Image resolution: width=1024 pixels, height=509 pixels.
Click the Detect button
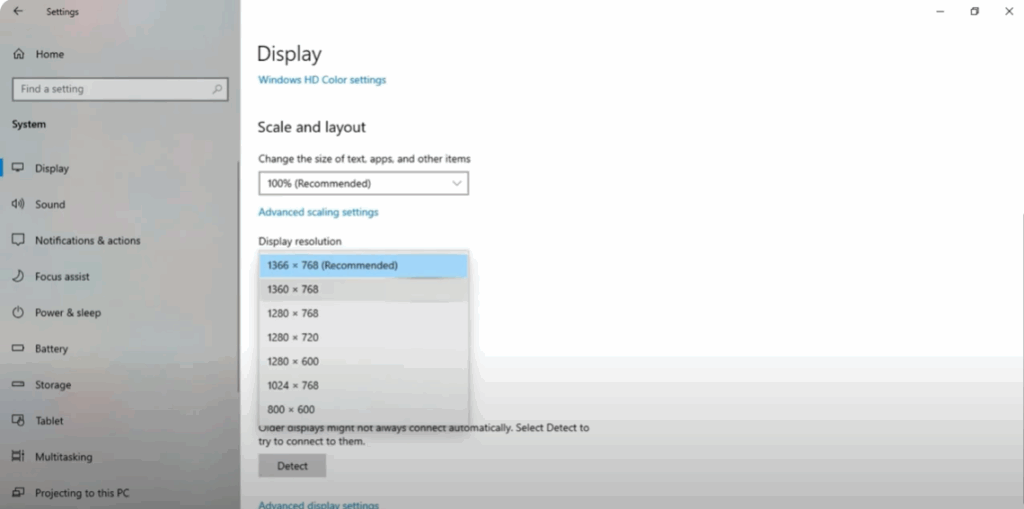click(292, 466)
